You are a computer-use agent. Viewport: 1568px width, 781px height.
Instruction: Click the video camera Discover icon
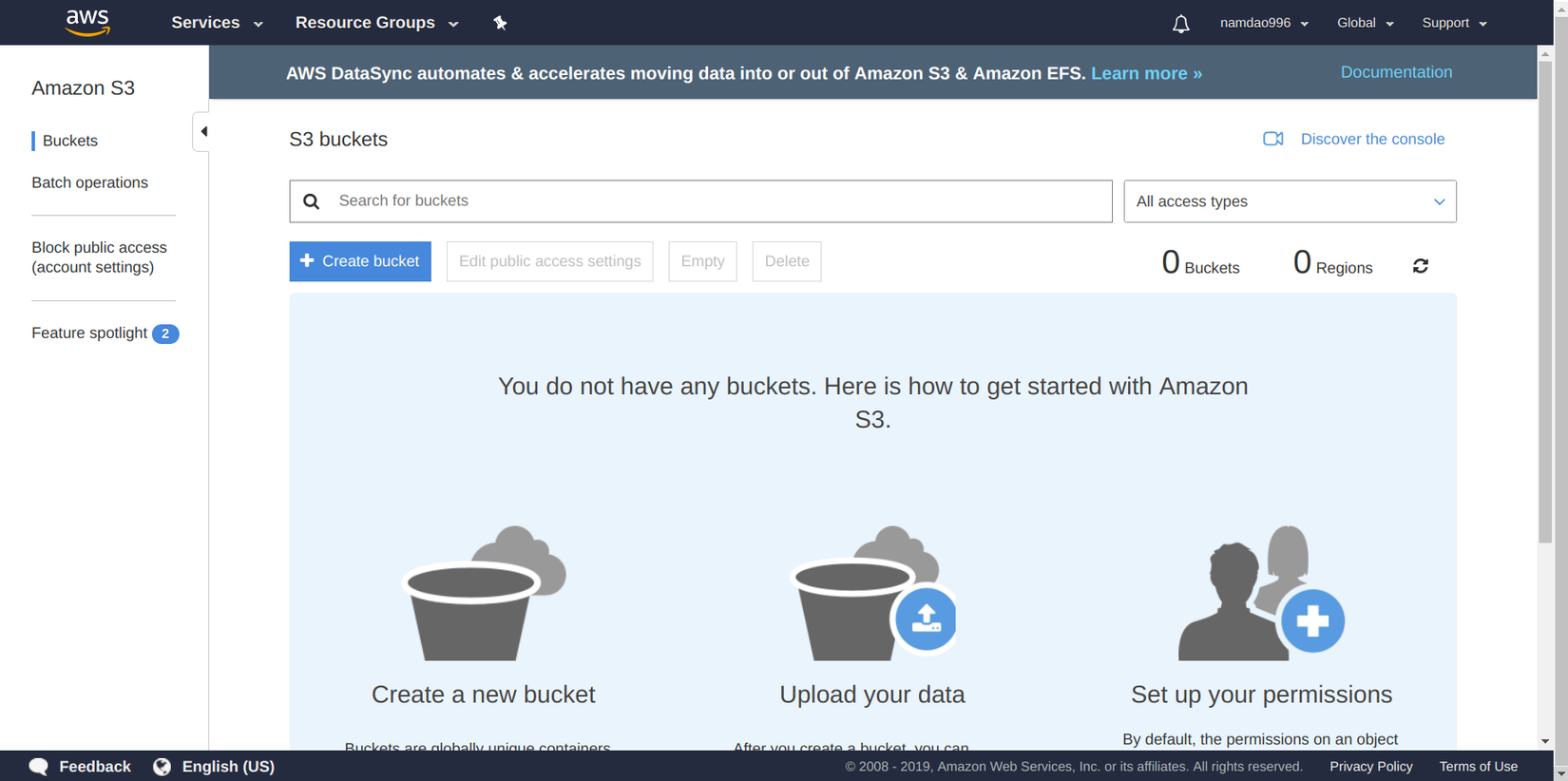tap(1272, 139)
